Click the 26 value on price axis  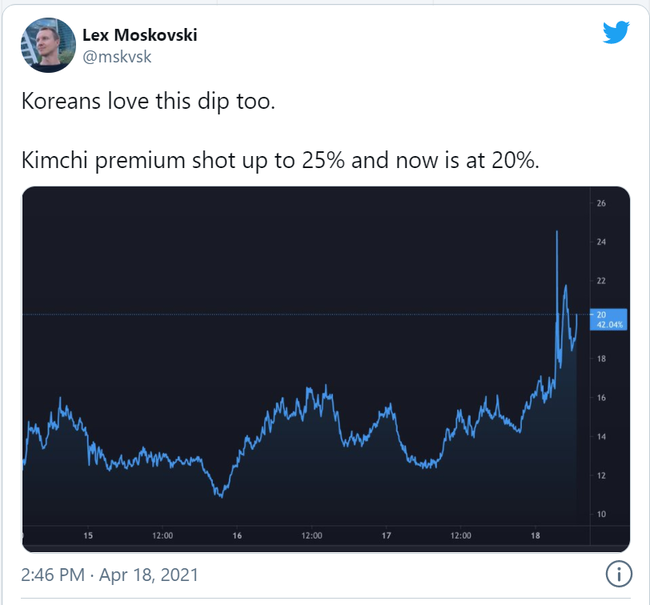pyautogui.click(x=601, y=203)
